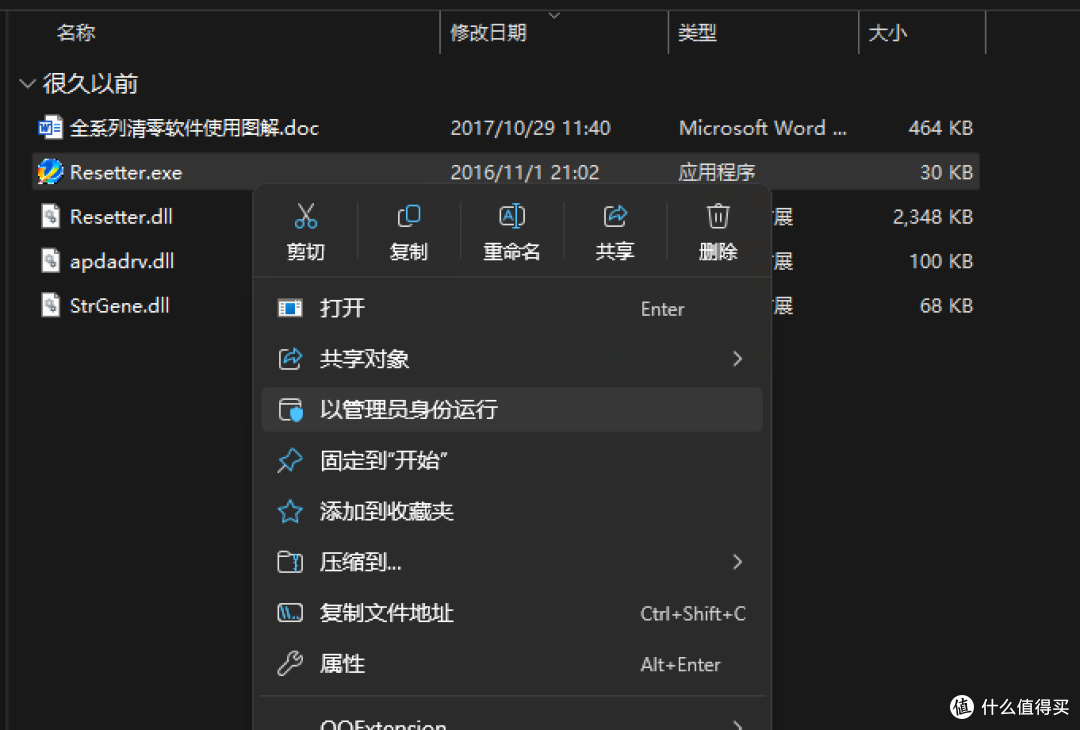1080x730 pixels.
Task: Select 固定到"开始" menu entry
Action: click(x=512, y=461)
